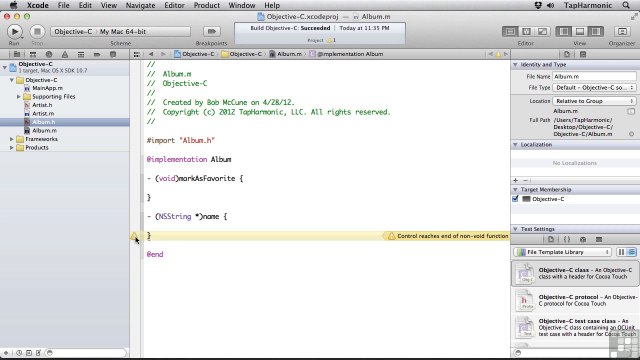Collapse the Text Settings section
Screen dimensions: 640x360
pos(516,229)
